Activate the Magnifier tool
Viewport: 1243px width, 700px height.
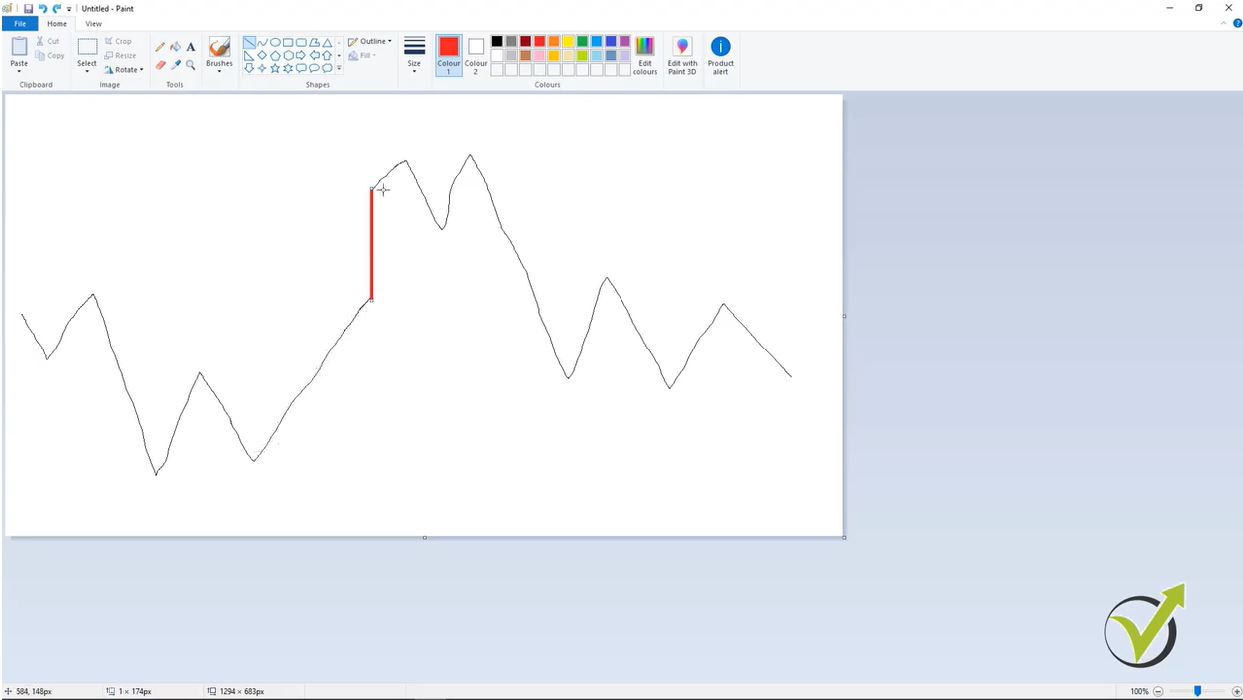click(190, 65)
